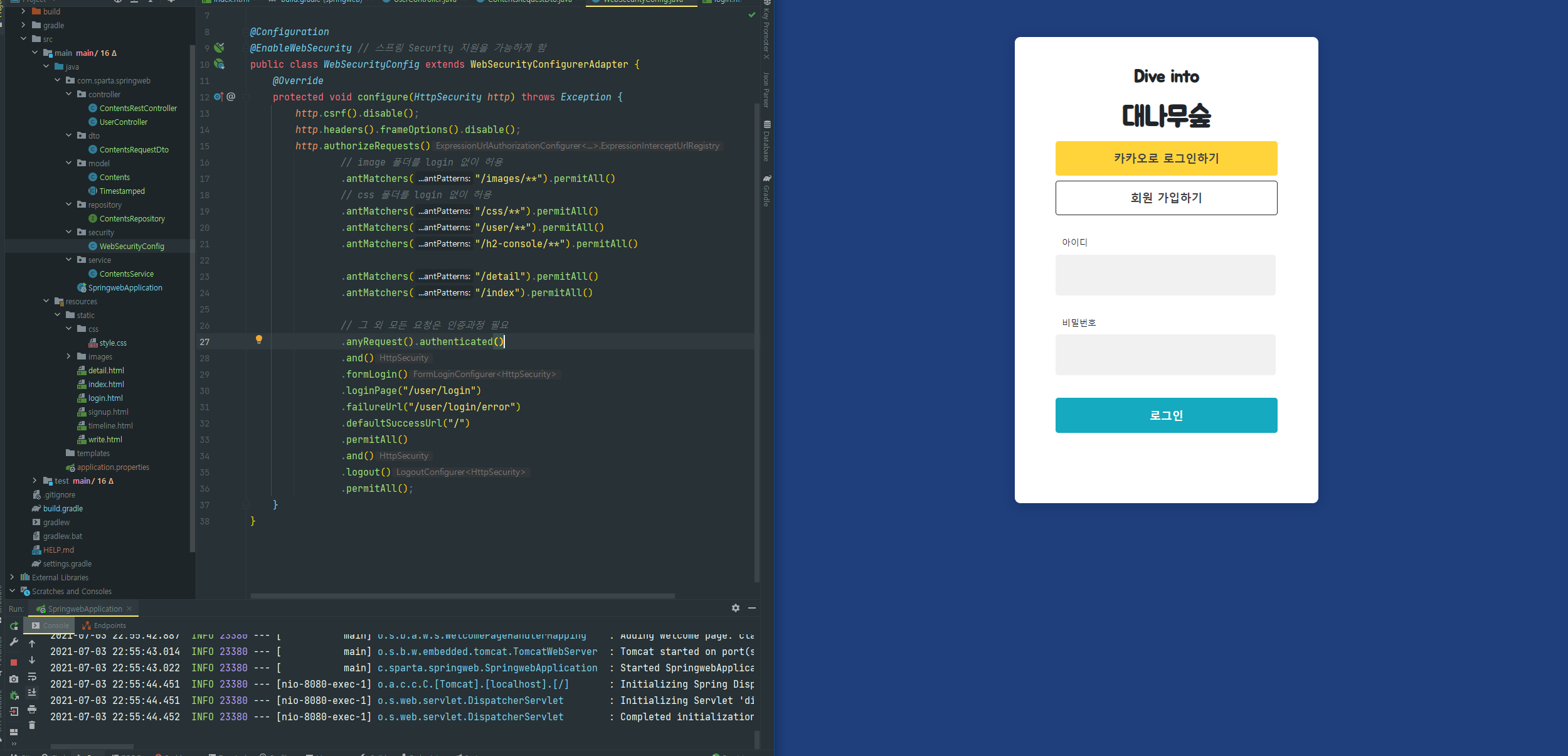The width and height of the screenshot is (1568, 756).
Task: Switch to the Endpoints tab
Action: coord(104,626)
